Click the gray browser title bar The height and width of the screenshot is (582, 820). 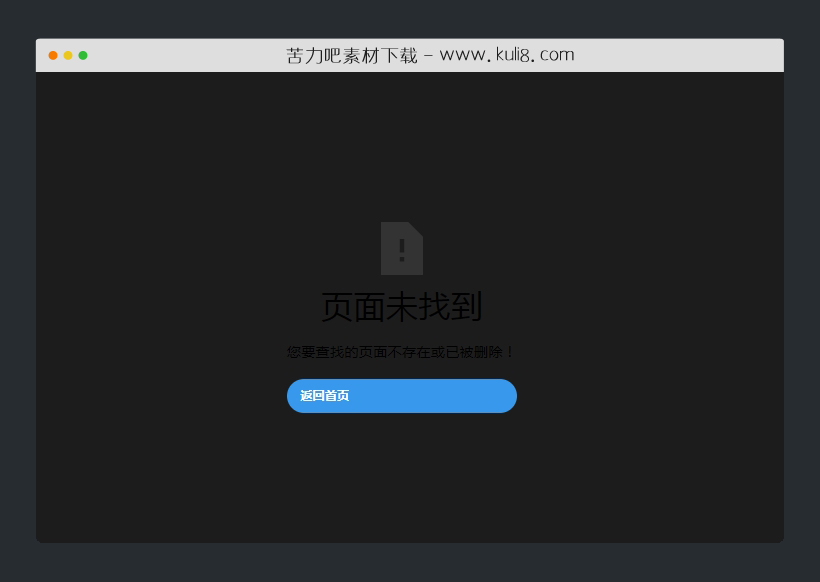pos(650,55)
